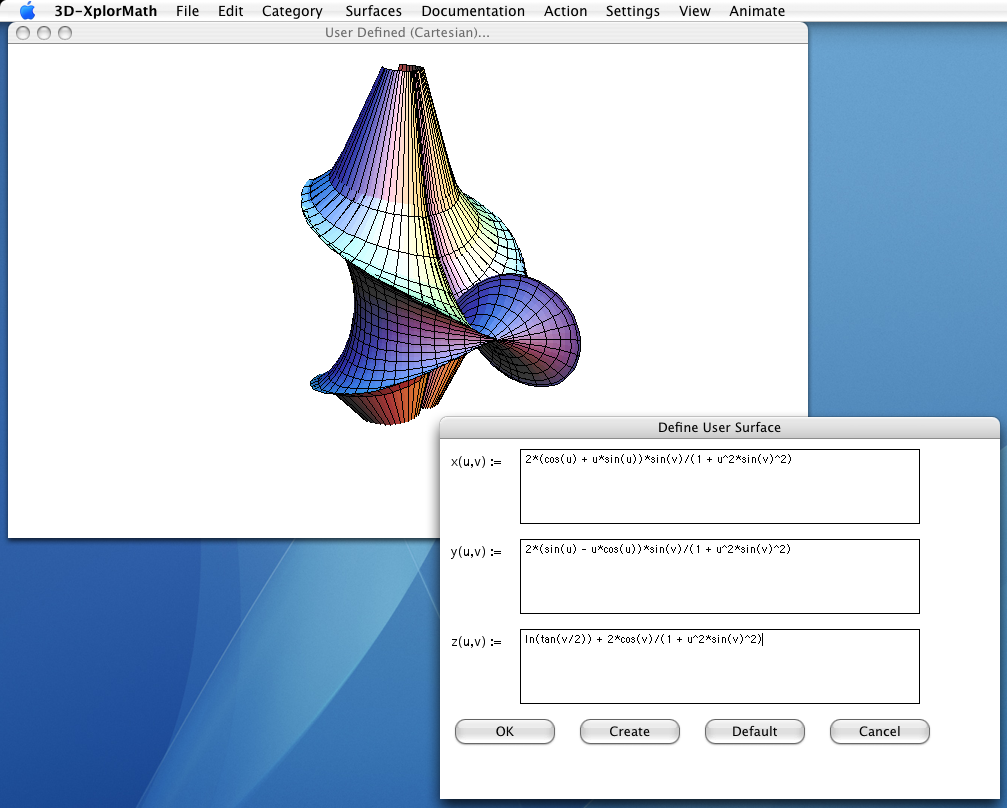Screen dimensions: 1007x808
Task: Click the y(u,v) := label
Action: tap(476, 552)
